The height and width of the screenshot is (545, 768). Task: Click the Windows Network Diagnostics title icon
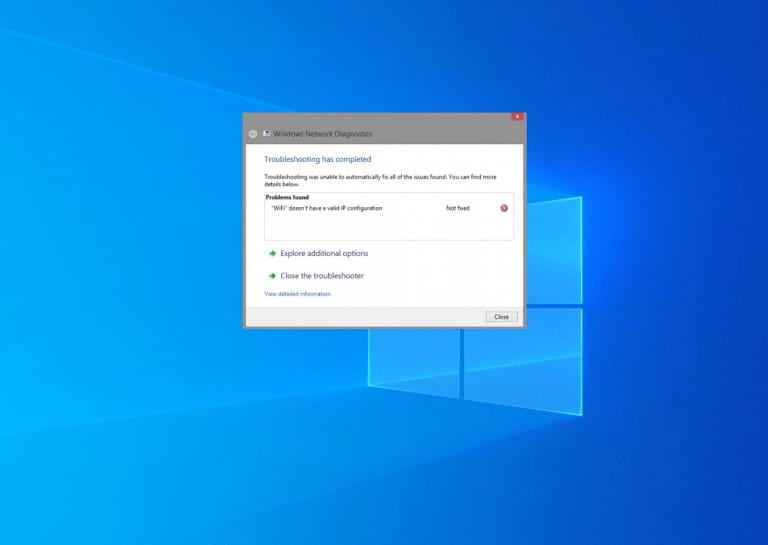tap(266, 133)
